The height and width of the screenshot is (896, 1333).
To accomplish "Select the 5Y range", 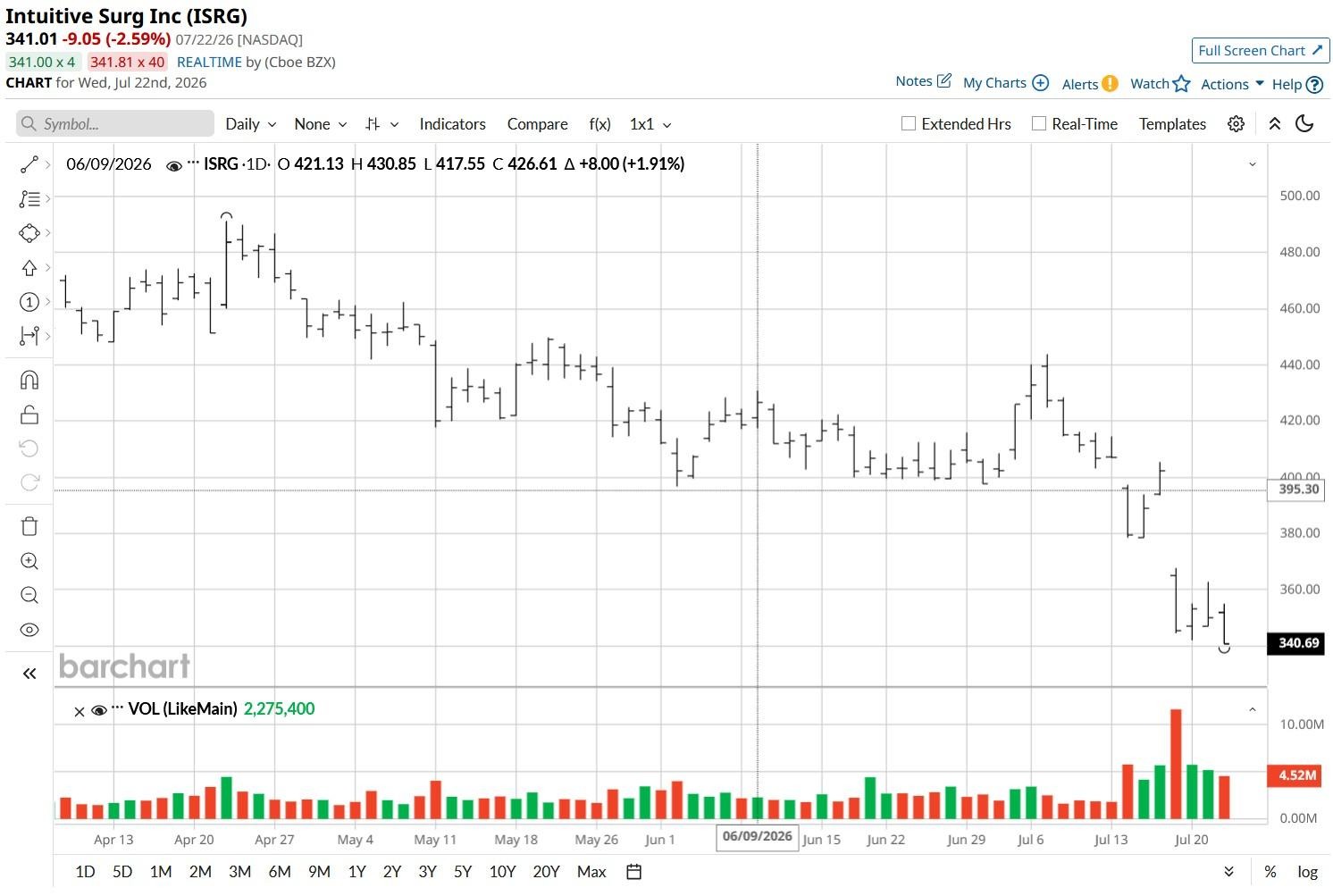I will coord(463,872).
